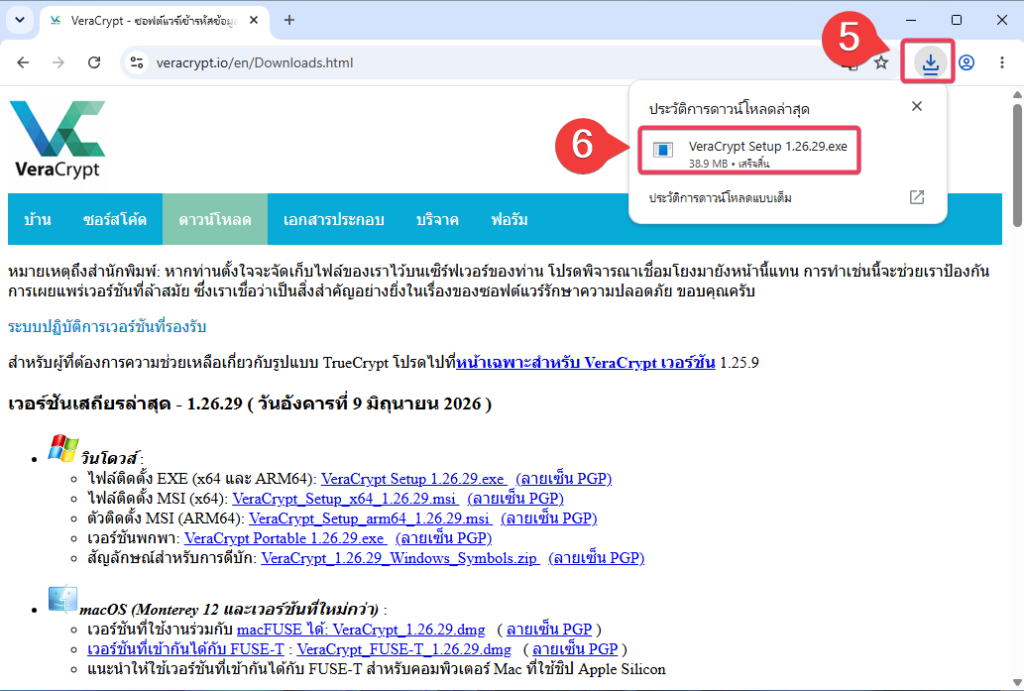1024x691 pixels.
Task: Click the browser forward arrow
Action: pos(59,63)
